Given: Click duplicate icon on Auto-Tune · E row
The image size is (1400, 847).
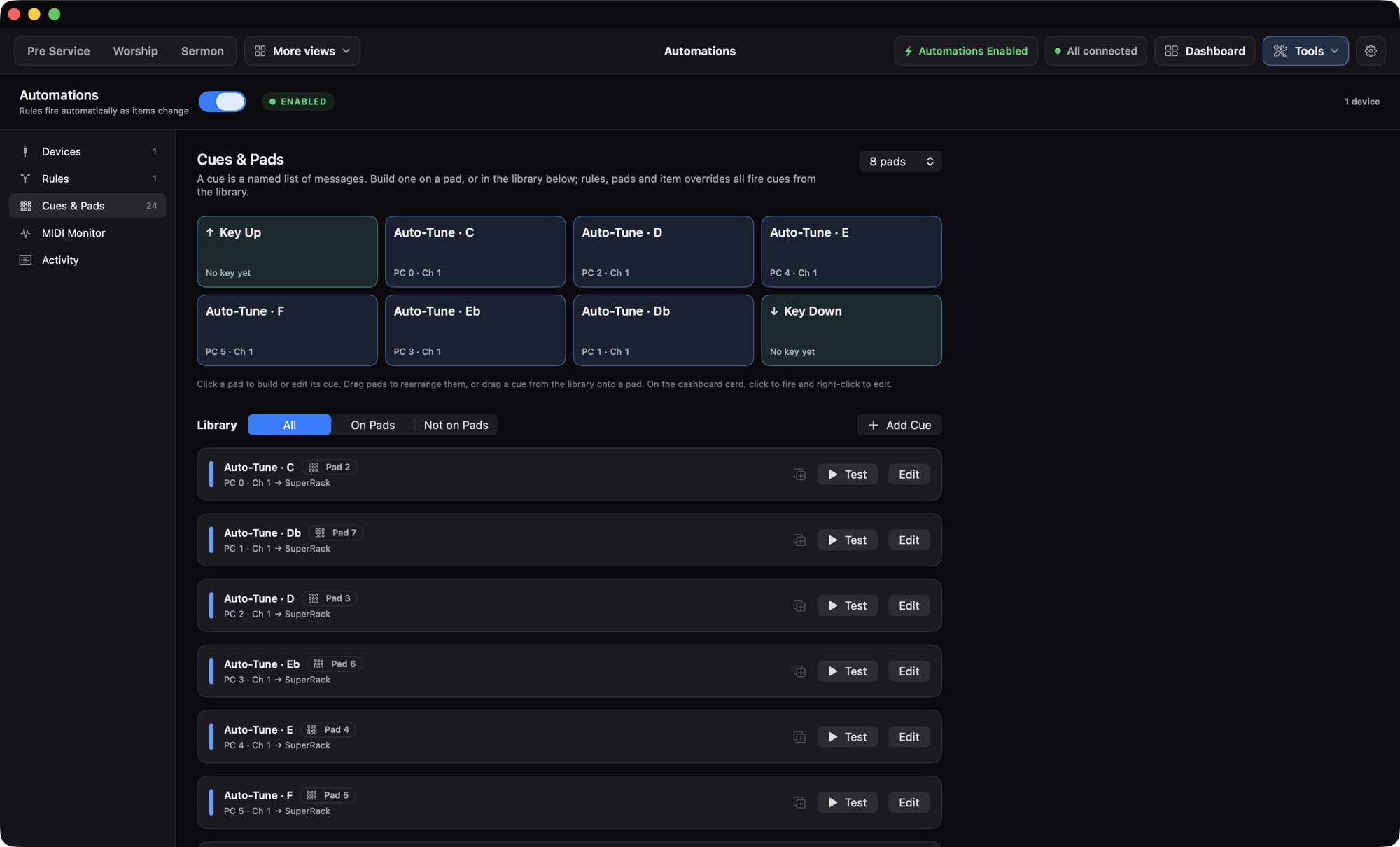Looking at the screenshot, I should 799,737.
